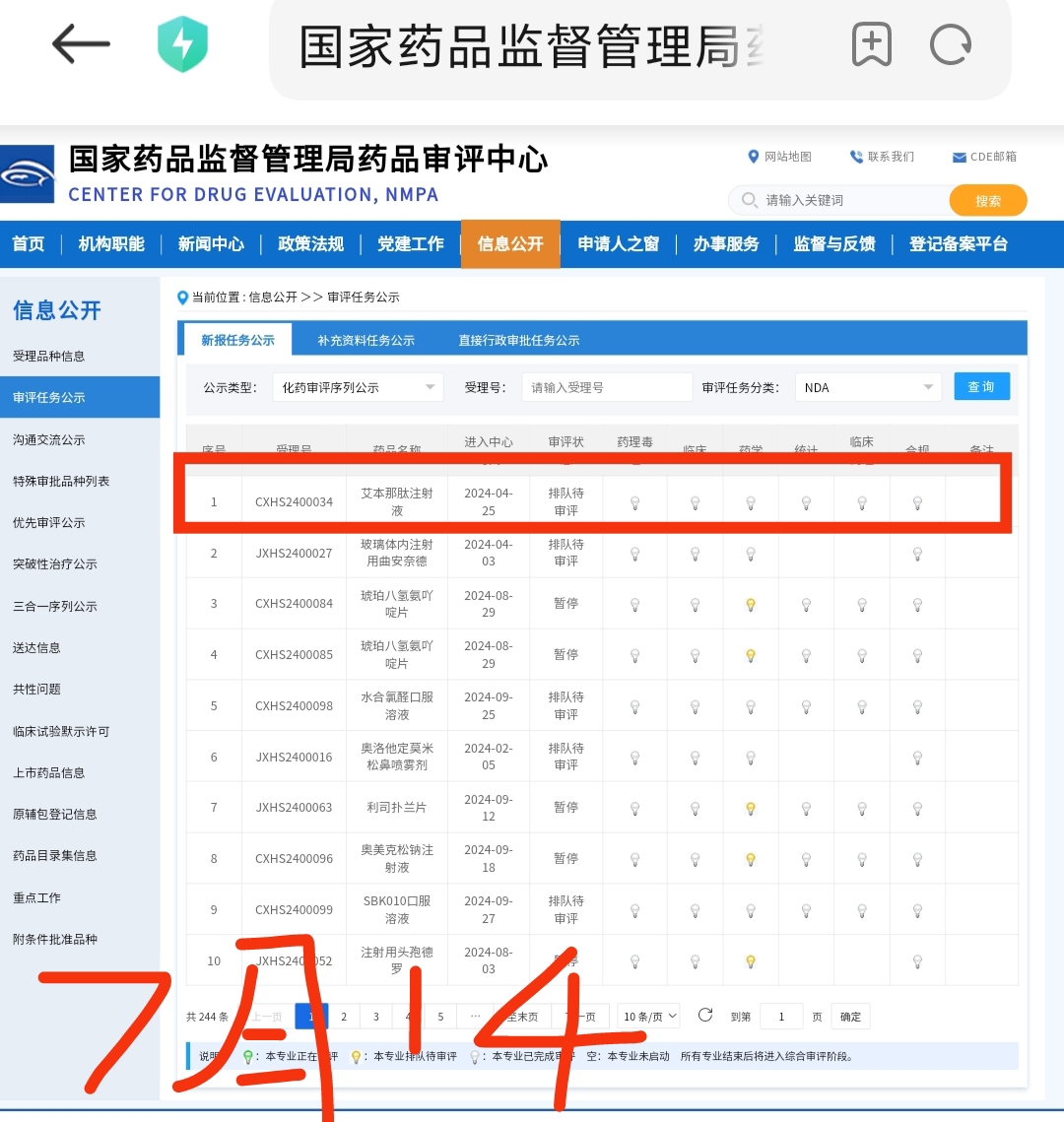1064x1122 pixels.
Task: Expand 公示类型 dropdown 化药审评序列公示
Action: click(358, 387)
